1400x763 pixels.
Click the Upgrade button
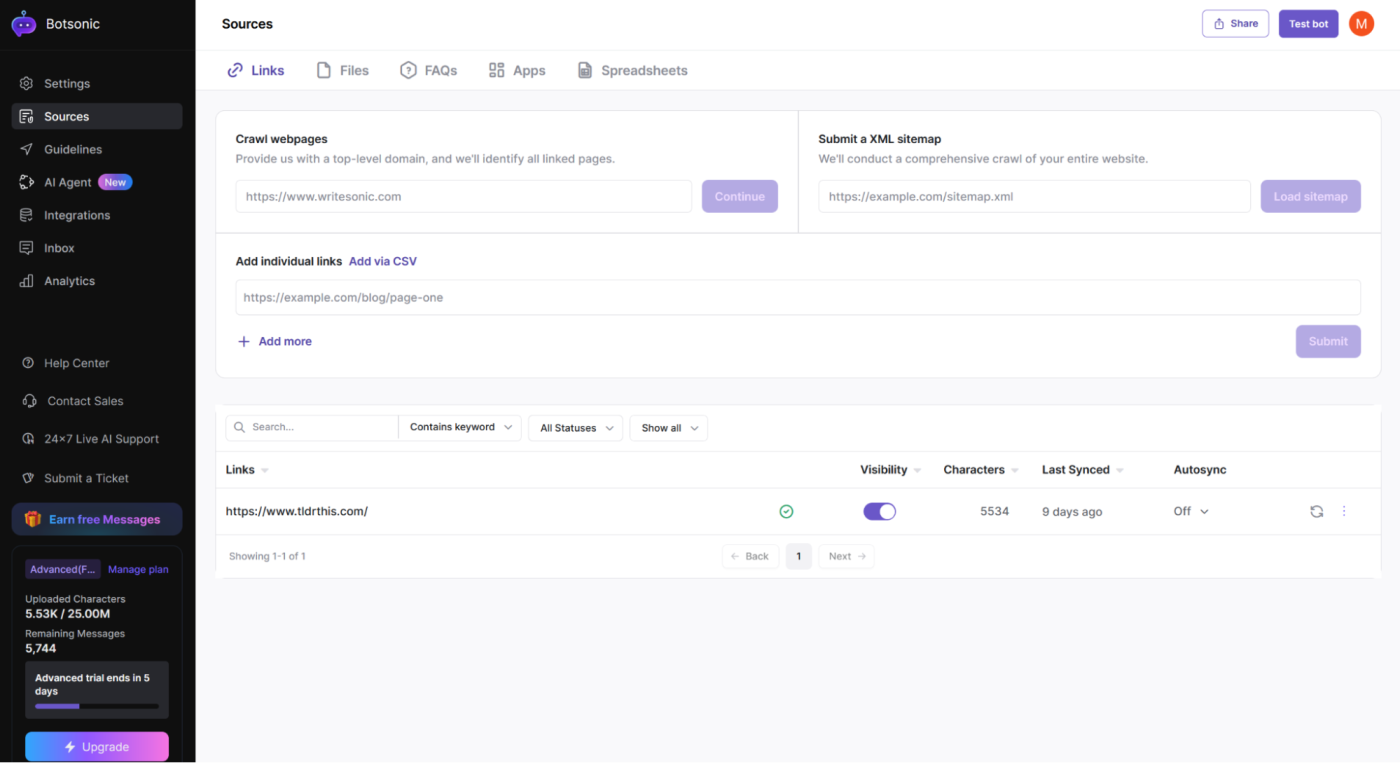coord(97,747)
